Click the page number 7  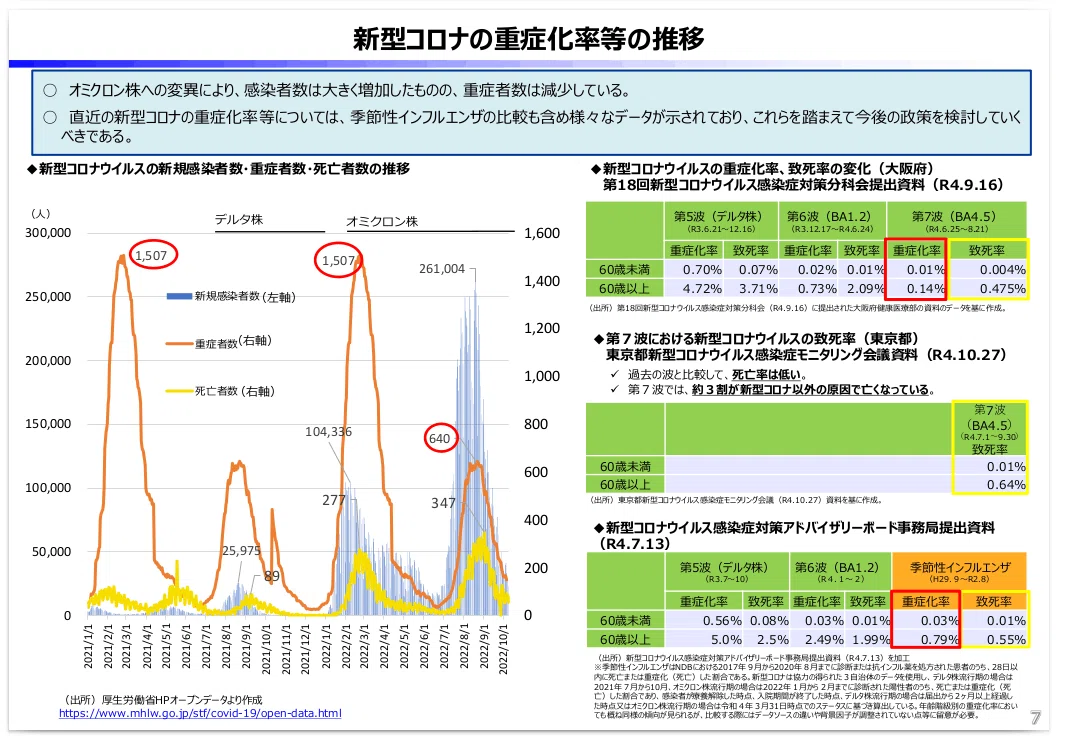1035,717
